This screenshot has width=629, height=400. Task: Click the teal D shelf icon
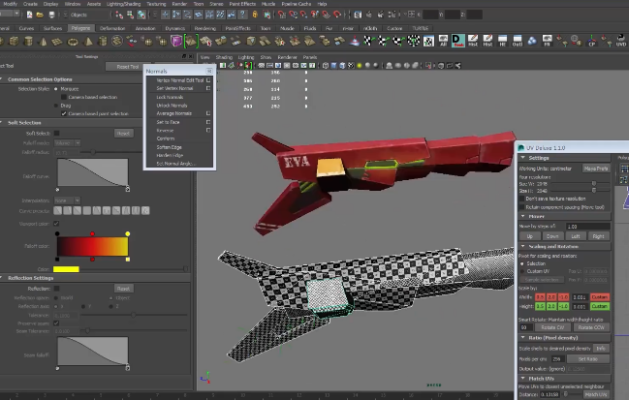(x=458, y=41)
